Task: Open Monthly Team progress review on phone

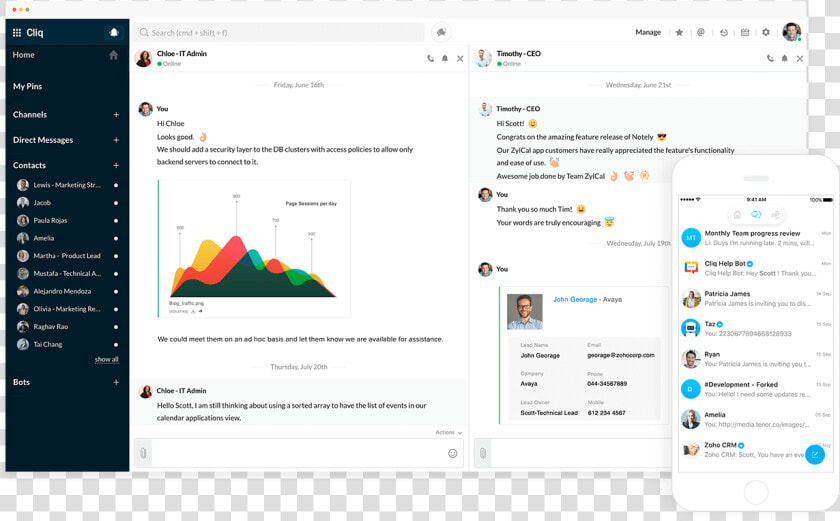Action: [755, 238]
